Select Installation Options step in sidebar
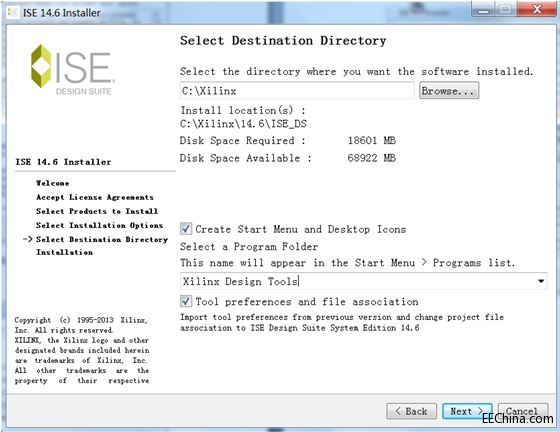 pyautogui.click(x=99, y=225)
